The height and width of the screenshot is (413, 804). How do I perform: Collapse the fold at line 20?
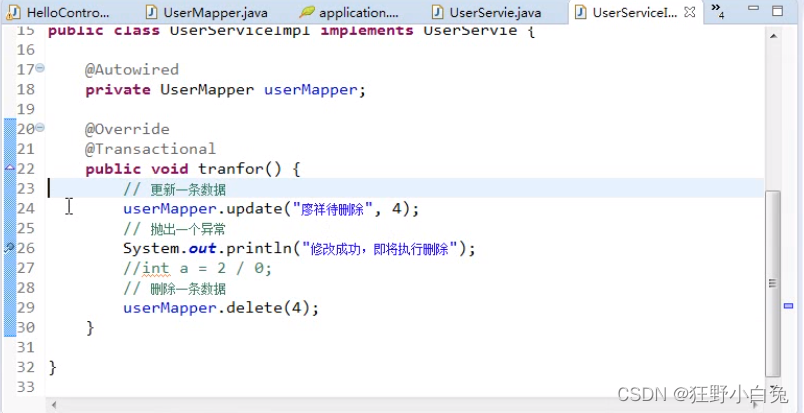(x=40, y=127)
